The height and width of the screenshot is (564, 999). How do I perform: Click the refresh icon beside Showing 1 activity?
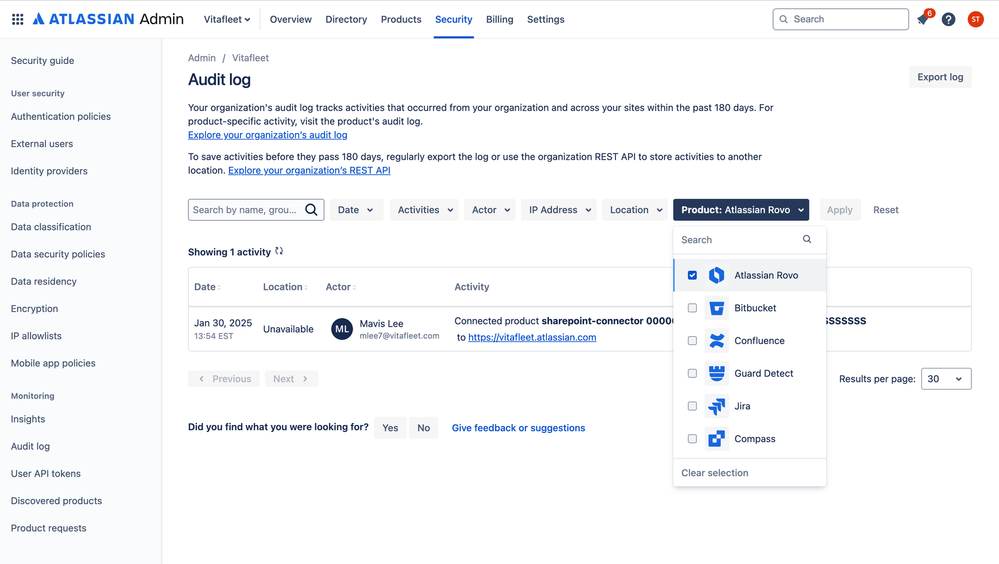click(x=279, y=251)
